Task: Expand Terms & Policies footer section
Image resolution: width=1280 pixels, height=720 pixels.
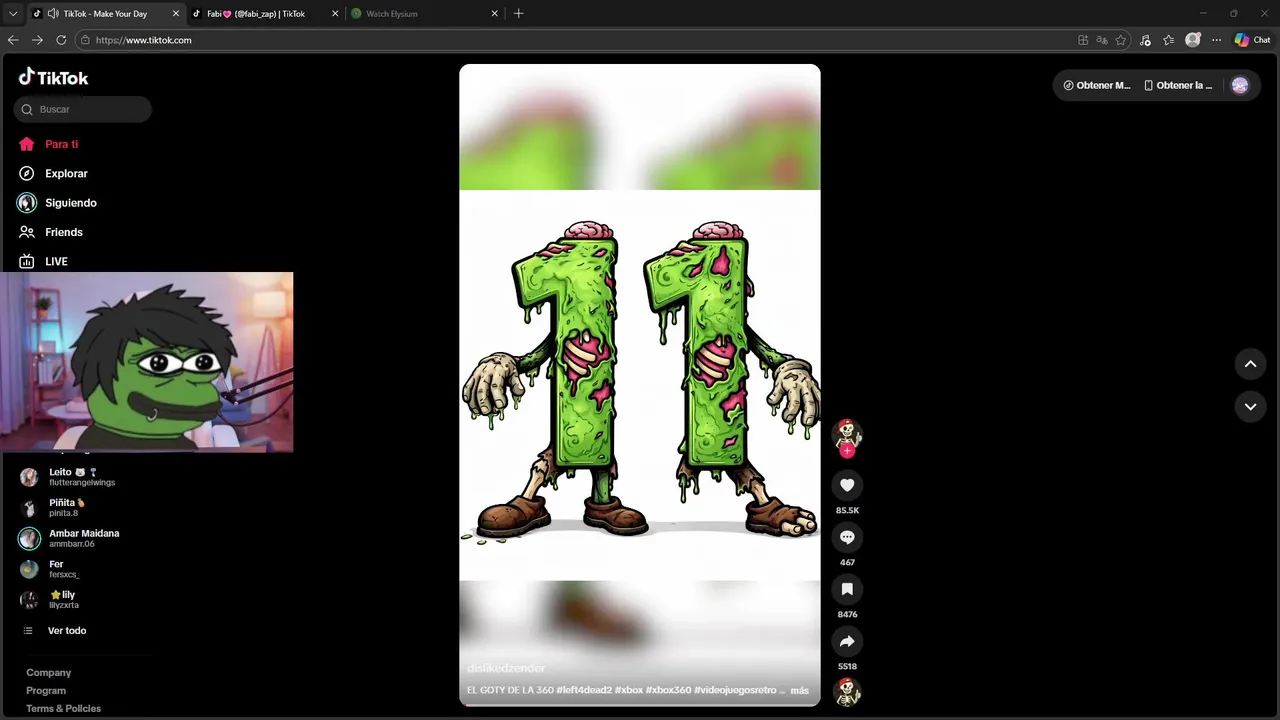Action: point(63,709)
